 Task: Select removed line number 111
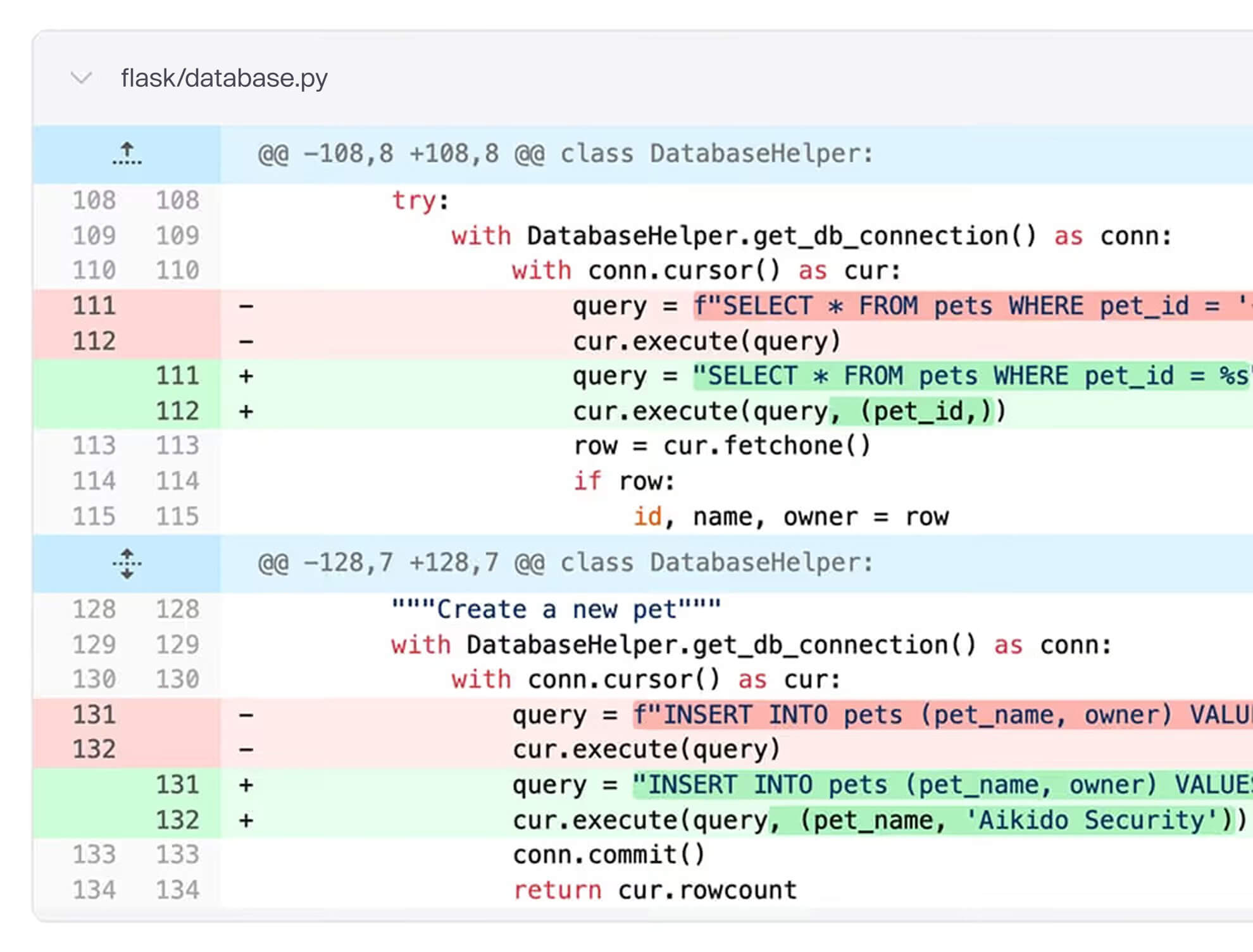(x=94, y=306)
